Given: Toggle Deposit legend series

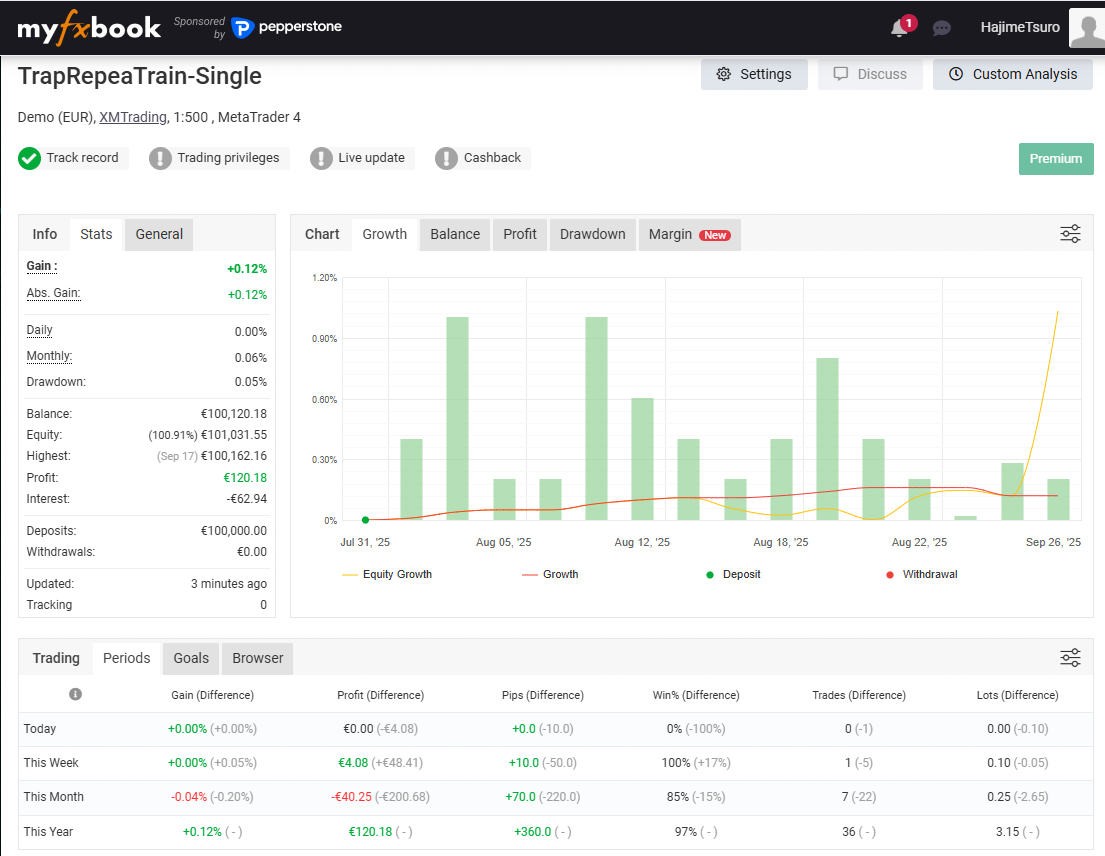Looking at the screenshot, I should coord(734,574).
